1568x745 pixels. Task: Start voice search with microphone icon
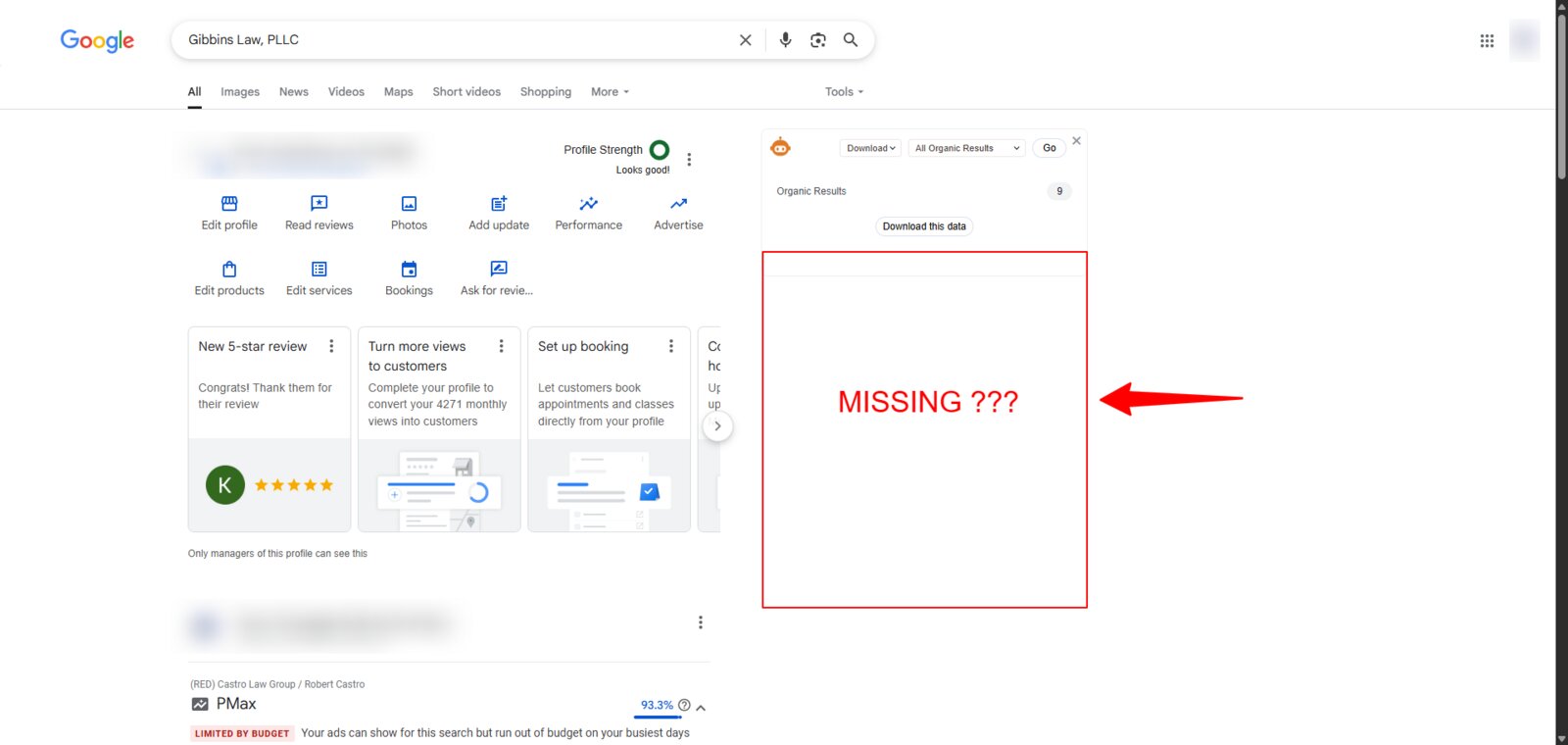click(x=785, y=40)
